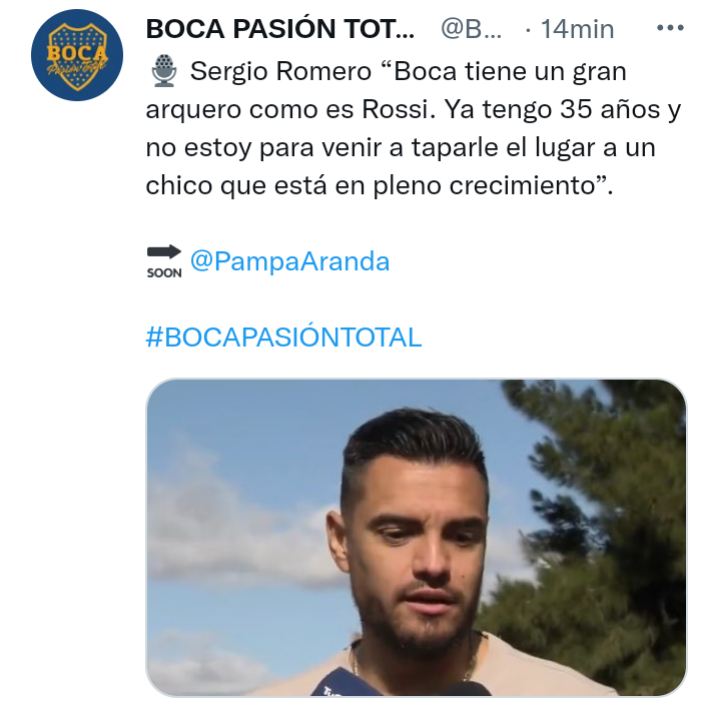The width and height of the screenshot is (719, 711).
Task: Click the truncated @B... account handle
Action: pyautogui.click(x=471, y=29)
